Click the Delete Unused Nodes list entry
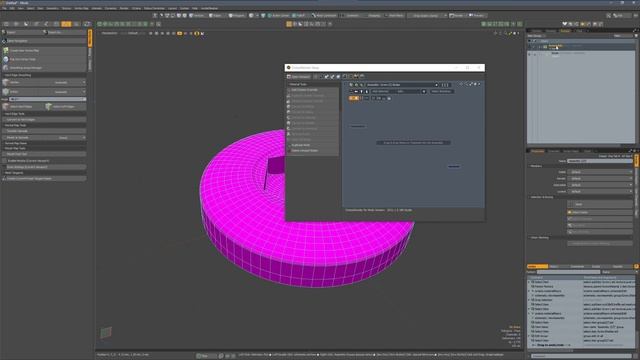The width and height of the screenshot is (640, 360). tap(312, 151)
